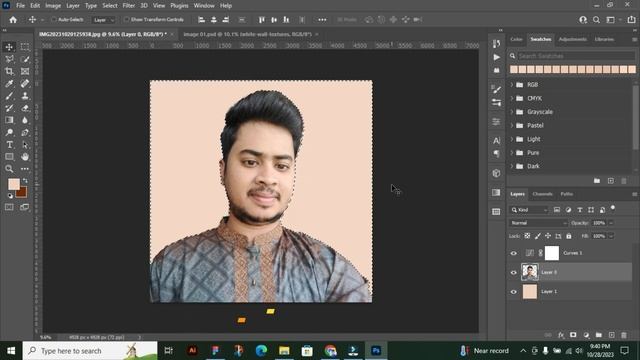This screenshot has height=360, width=640.
Task: Select the Type tool
Action: point(9,144)
